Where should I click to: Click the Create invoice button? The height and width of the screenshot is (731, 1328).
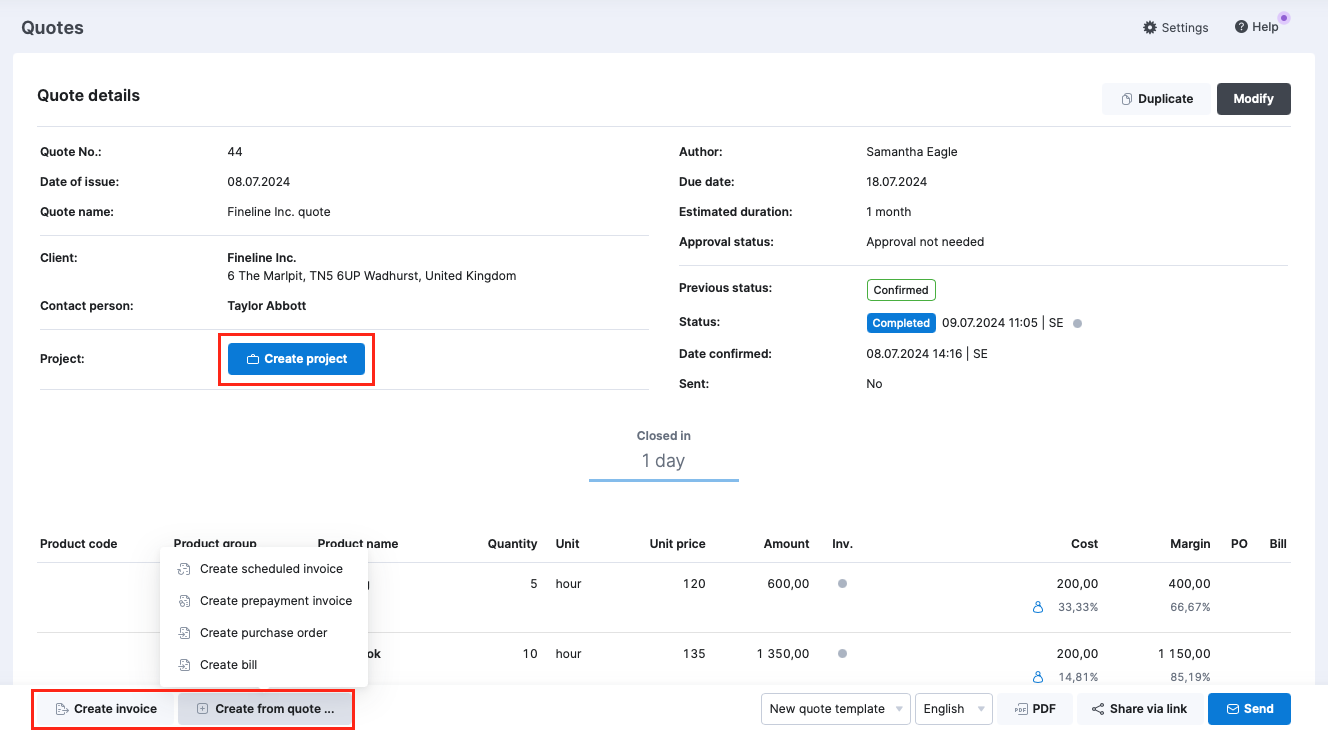pyautogui.click(x=105, y=709)
